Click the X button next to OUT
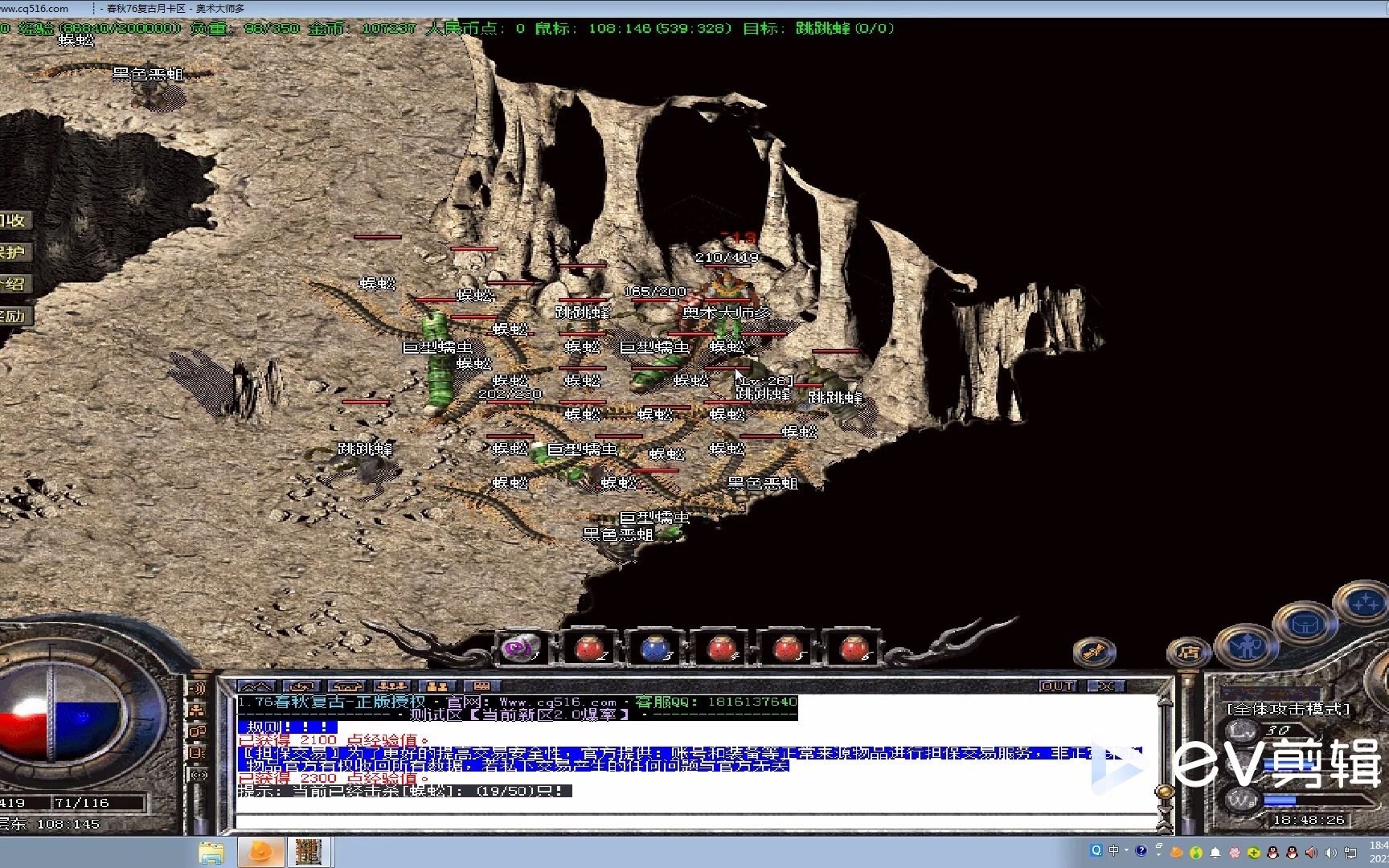 [1107, 686]
